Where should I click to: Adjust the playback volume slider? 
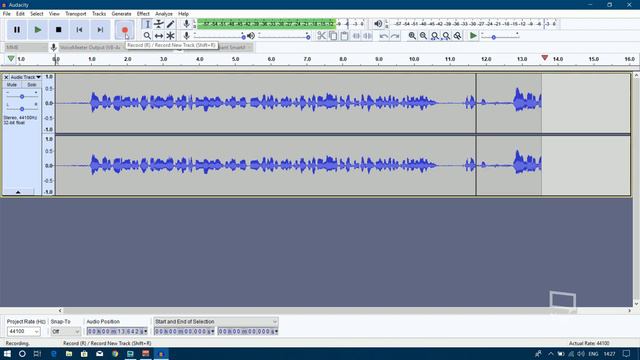tap(284, 37)
